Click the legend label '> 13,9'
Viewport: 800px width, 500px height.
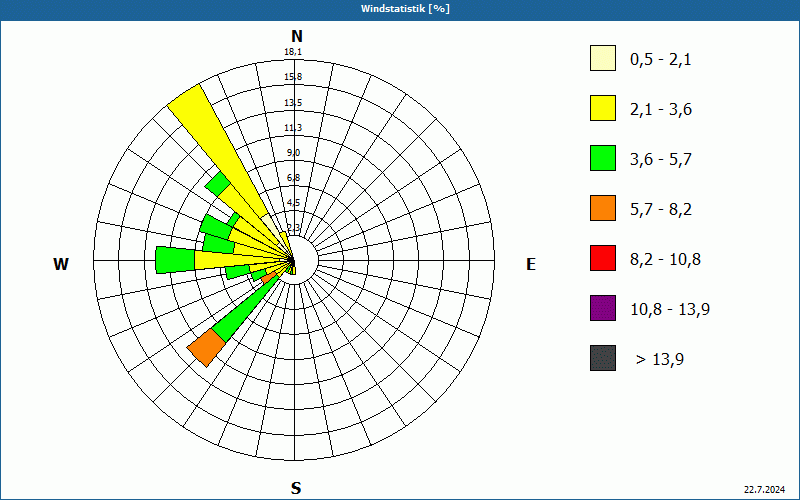660,360
